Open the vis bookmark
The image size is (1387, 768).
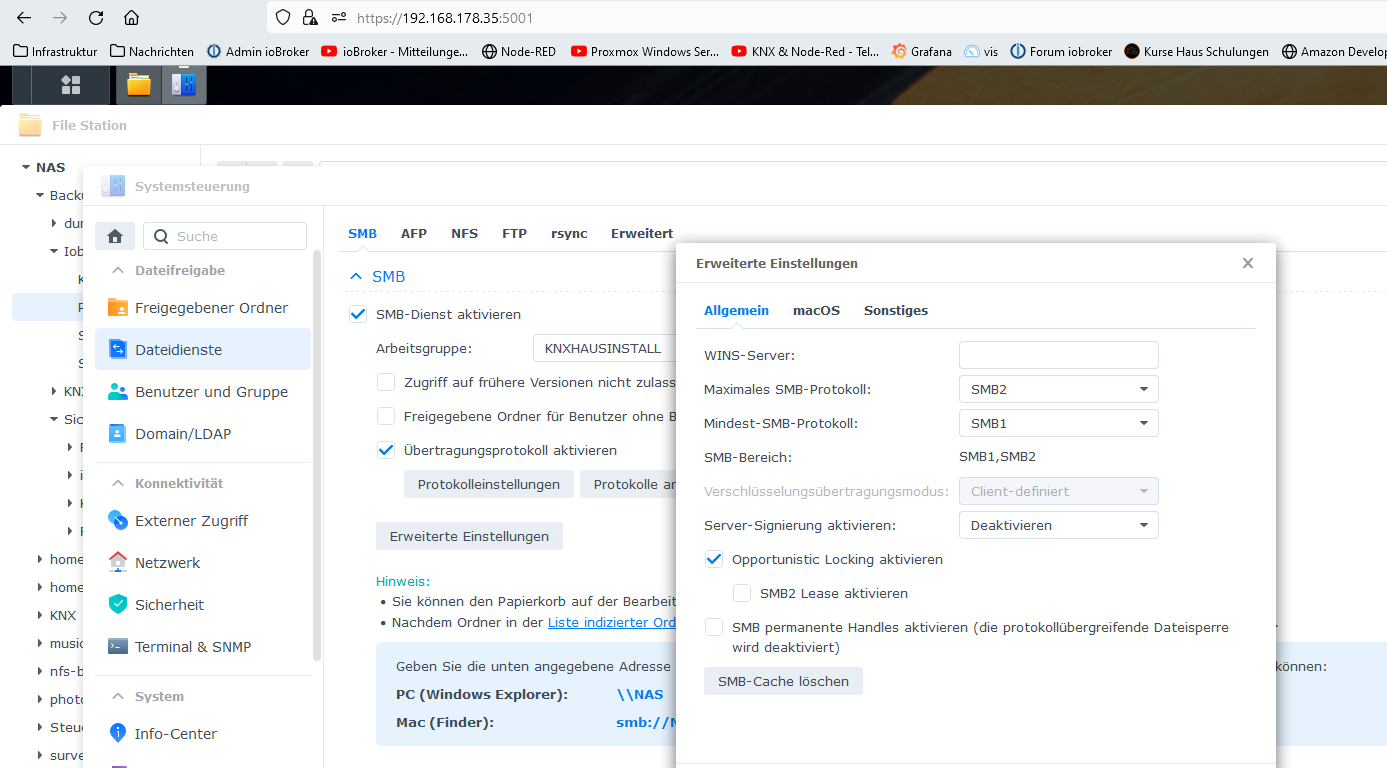(x=981, y=51)
